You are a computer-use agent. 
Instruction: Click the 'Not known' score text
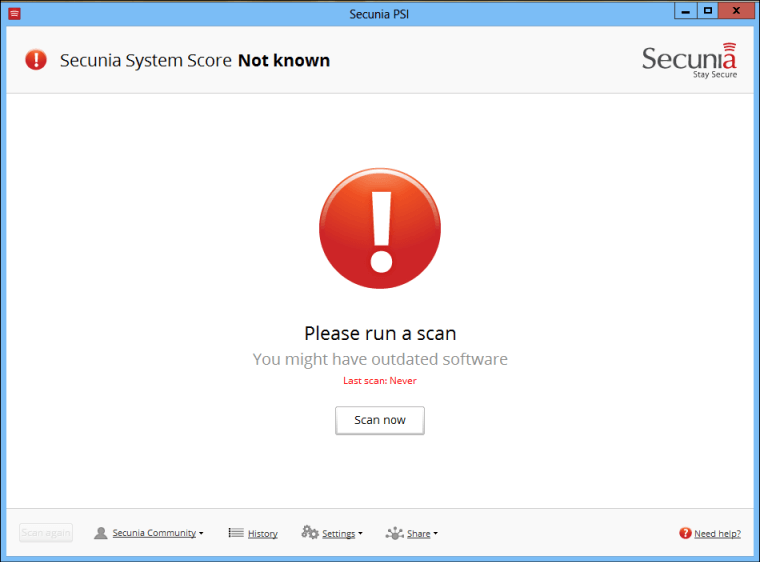284,60
